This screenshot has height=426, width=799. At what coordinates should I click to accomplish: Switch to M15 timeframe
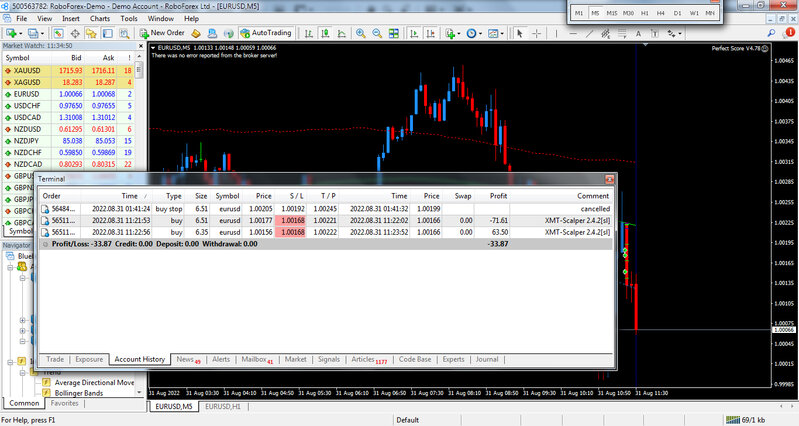coord(611,13)
